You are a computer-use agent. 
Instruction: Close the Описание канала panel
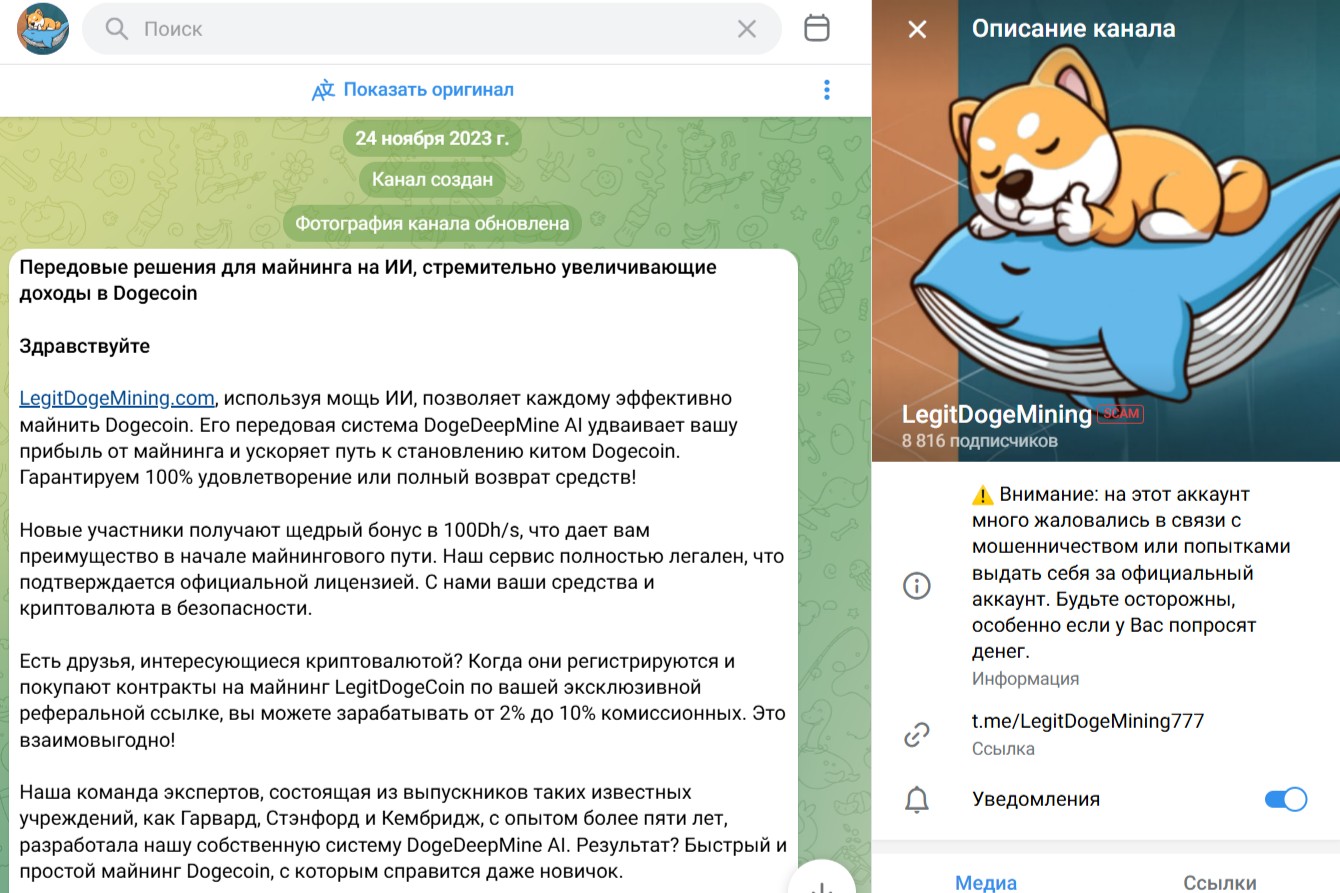tap(917, 29)
